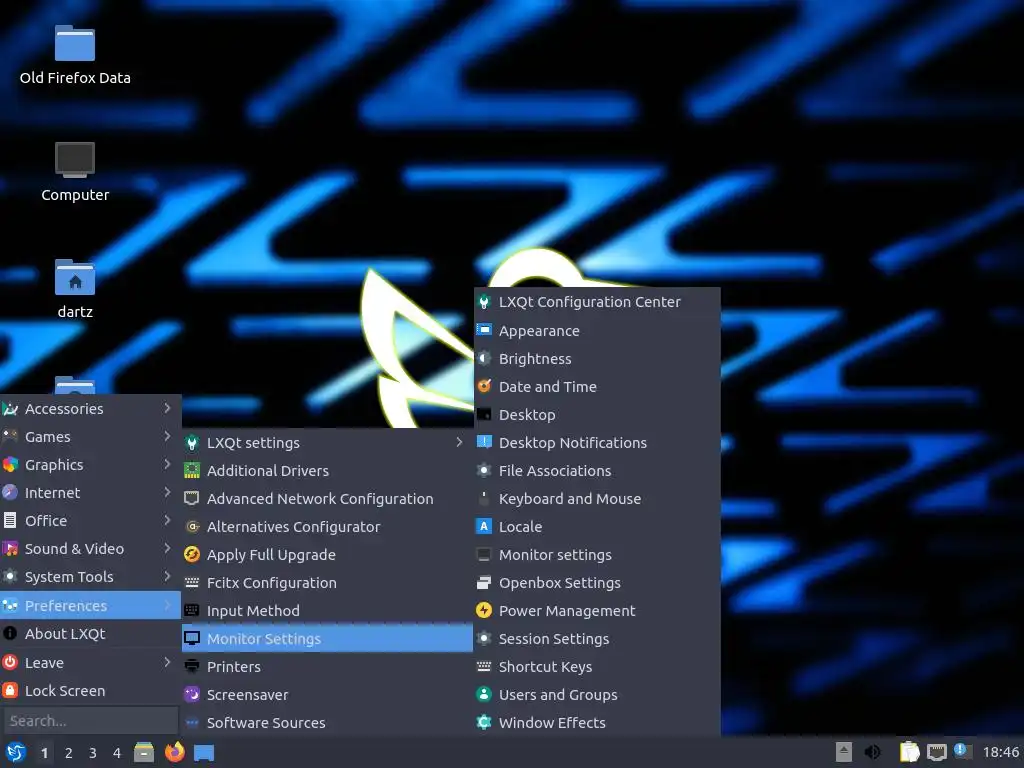Click the Power Management icon
The image size is (1024, 768).
coord(484,611)
